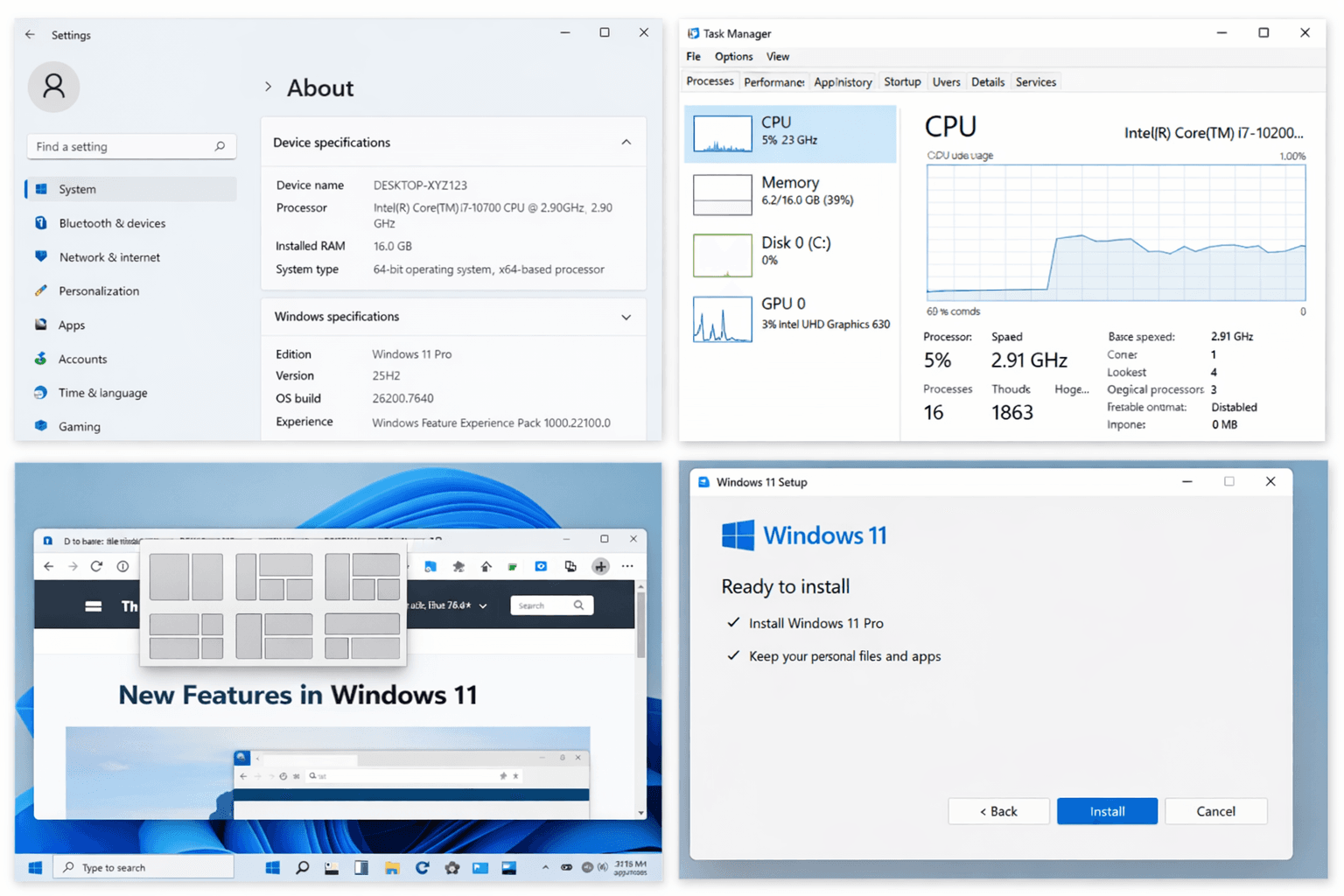Switch to the Services tab in Task Manager
This screenshot has height=896, width=1344.
point(1036,82)
